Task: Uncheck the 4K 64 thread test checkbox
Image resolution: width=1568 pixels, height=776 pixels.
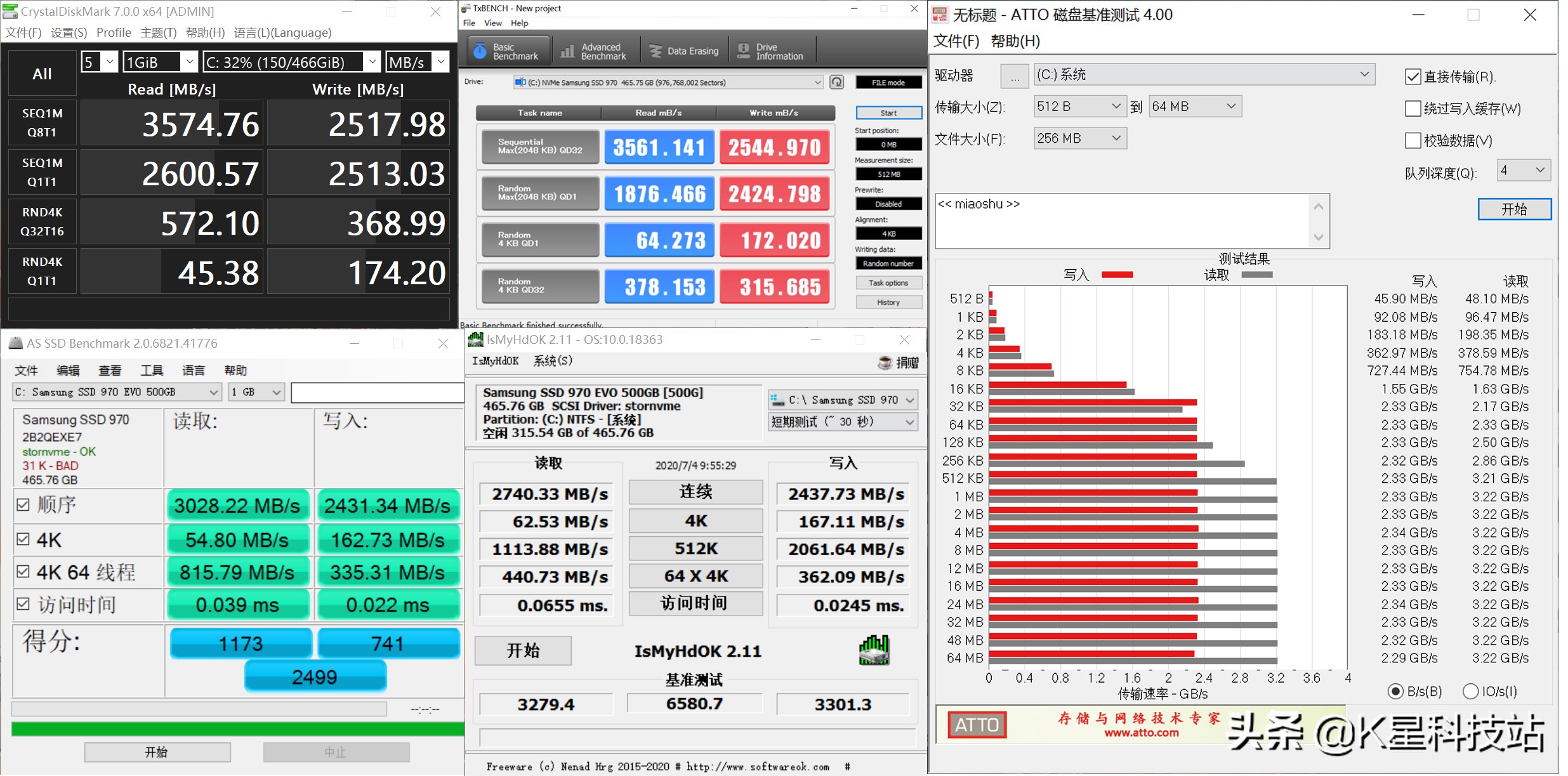Action: (x=23, y=572)
